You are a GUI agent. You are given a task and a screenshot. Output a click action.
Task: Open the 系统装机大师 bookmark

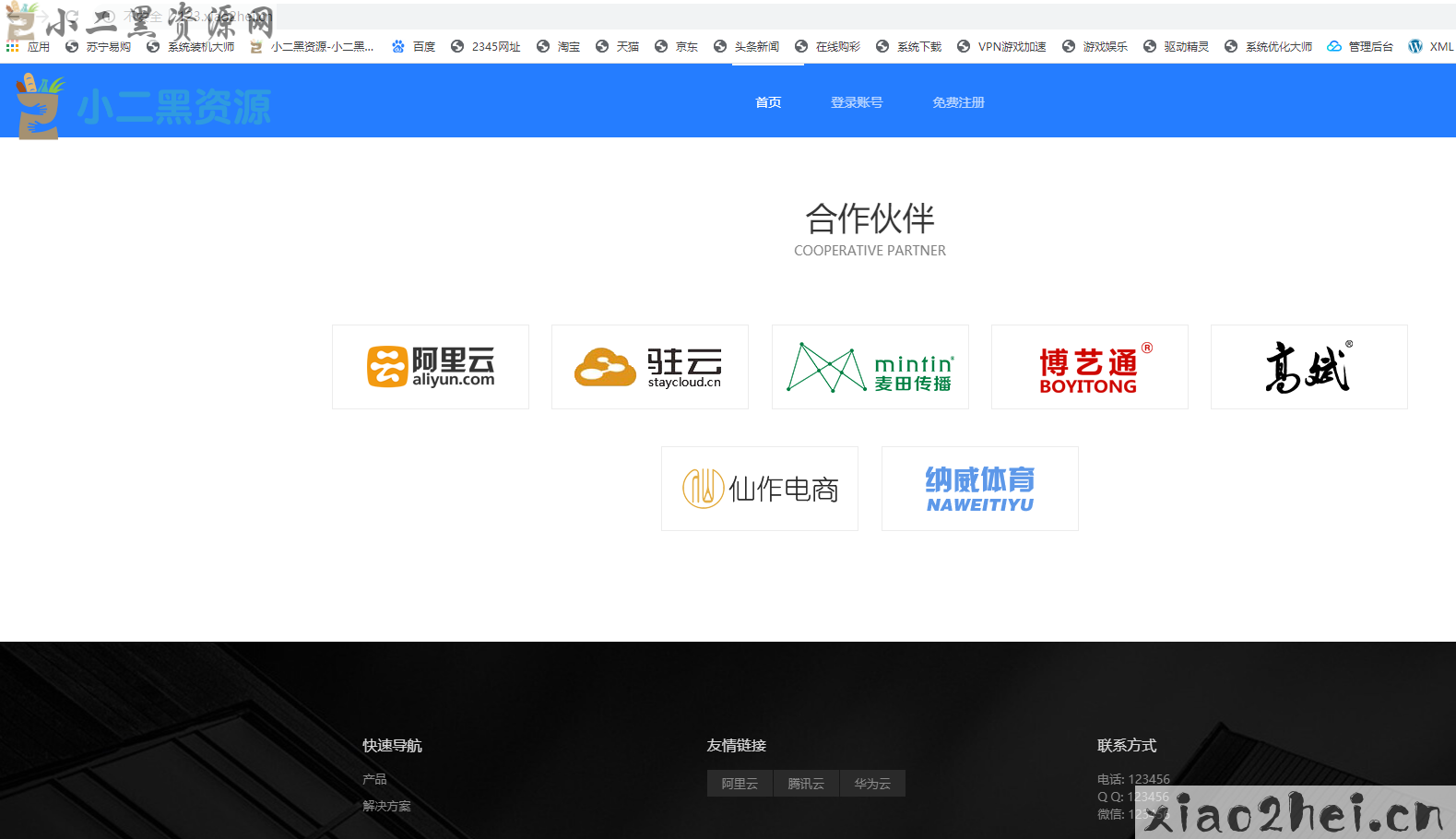click(190, 47)
